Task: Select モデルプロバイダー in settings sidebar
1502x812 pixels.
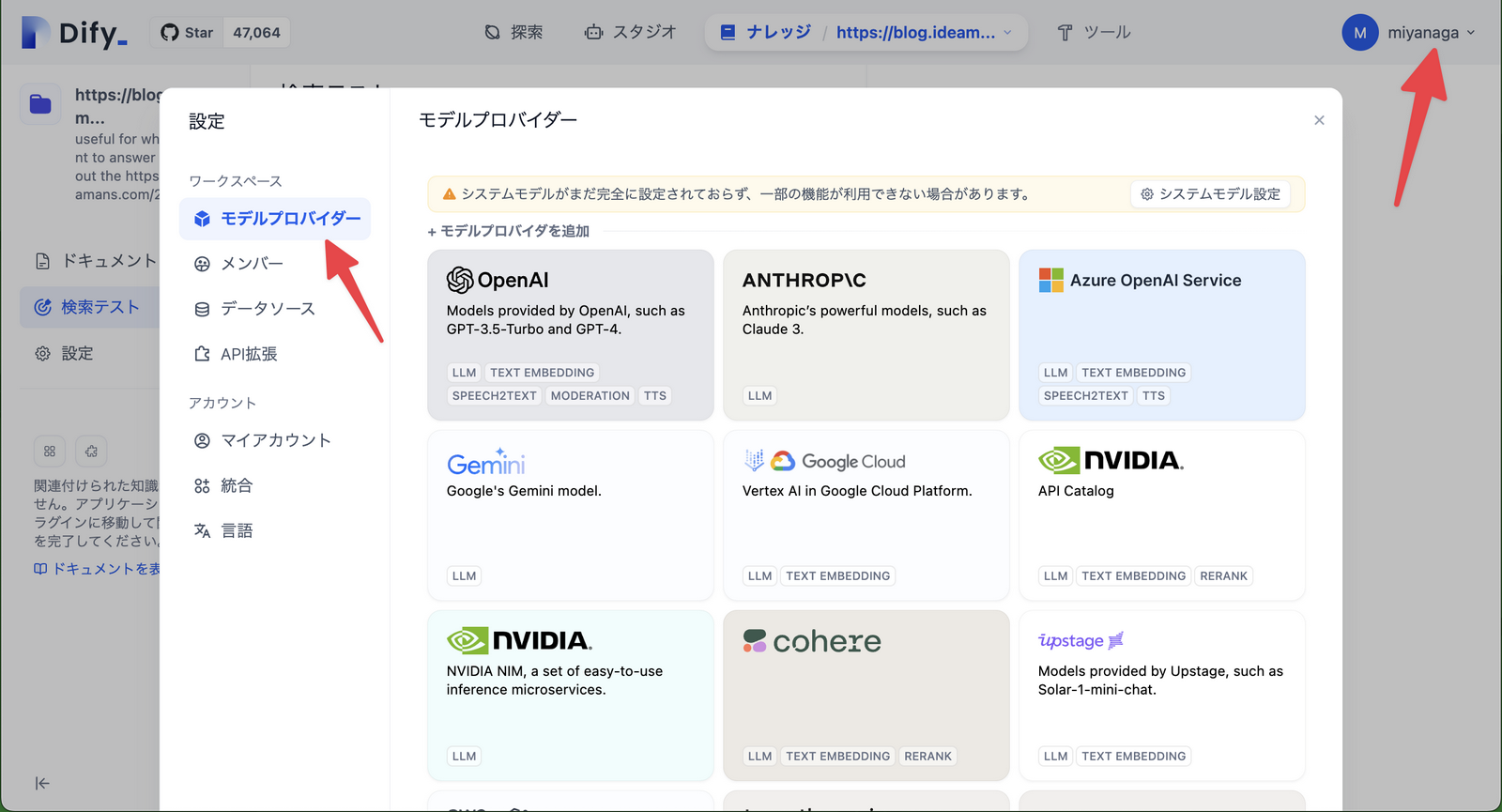Action: (x=275, y=219)
